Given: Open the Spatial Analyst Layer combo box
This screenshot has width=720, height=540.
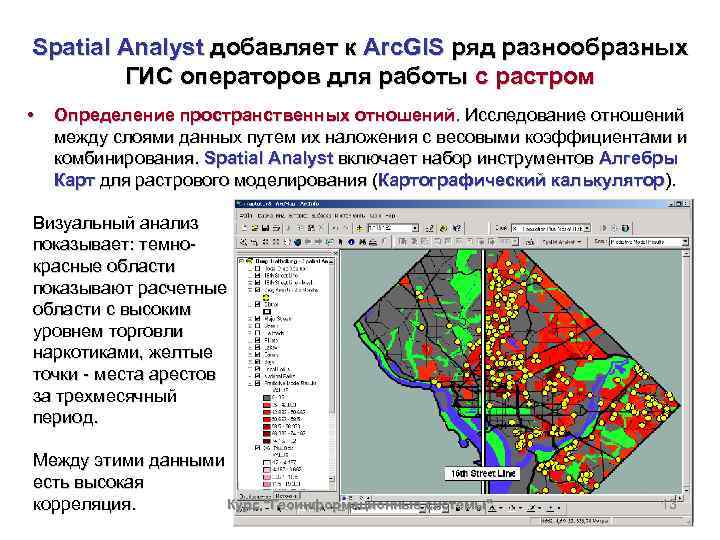Looking at the screenshot, I should (x=649, y=242).
